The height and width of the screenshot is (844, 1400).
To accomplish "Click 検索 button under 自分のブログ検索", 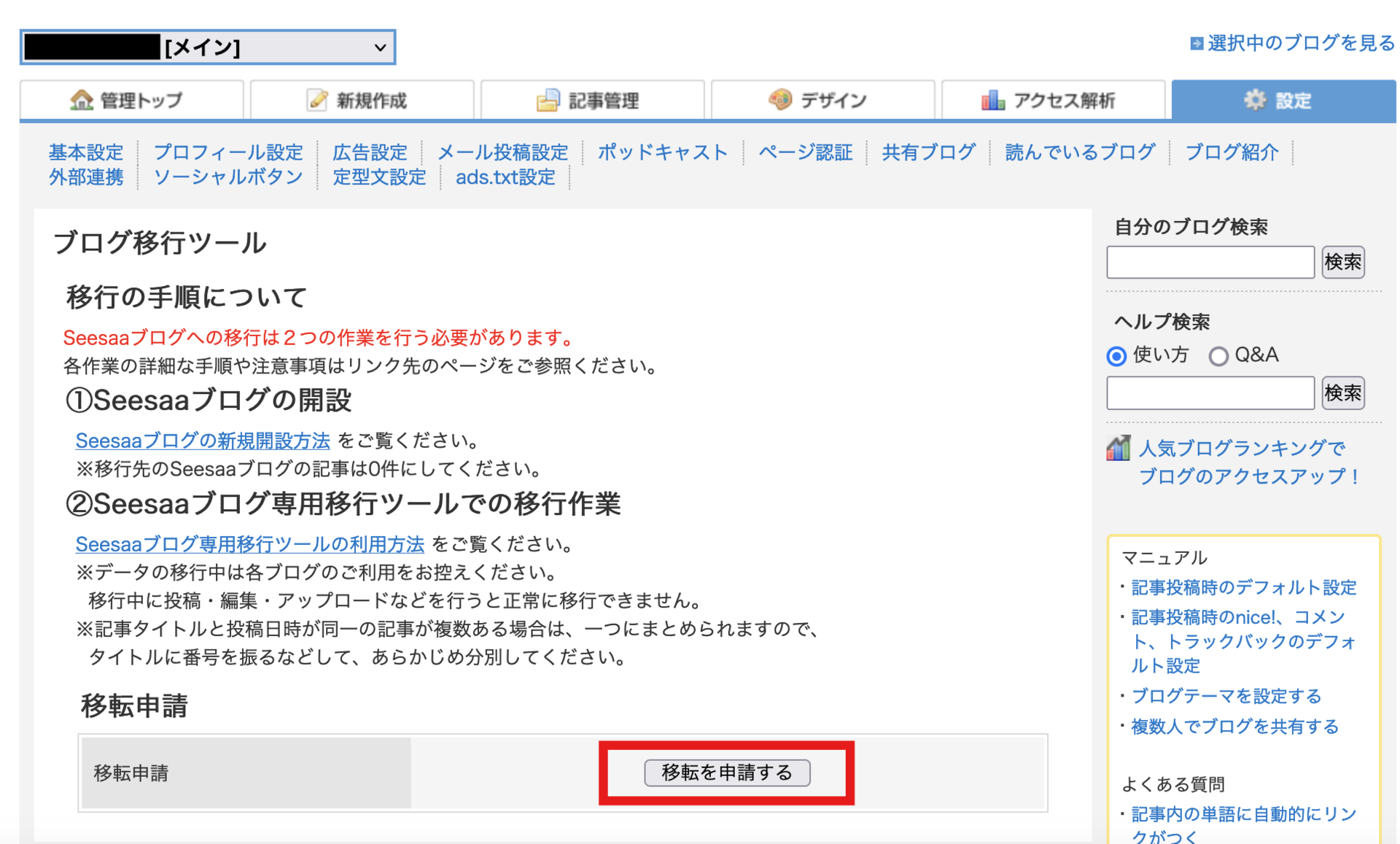I will [1343, 262].
